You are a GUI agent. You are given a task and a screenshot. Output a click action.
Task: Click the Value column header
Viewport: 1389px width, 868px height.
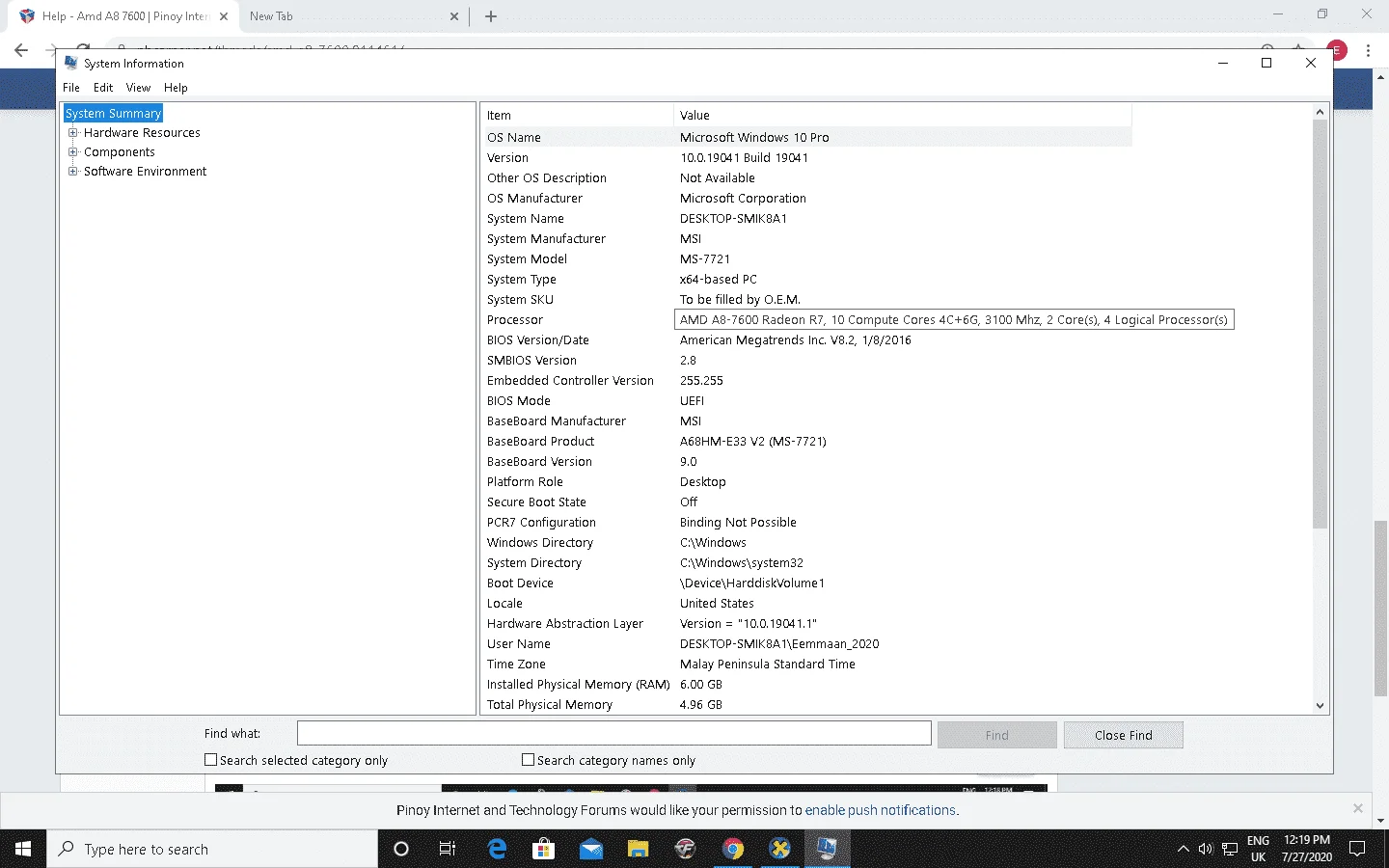click(902, 116)
